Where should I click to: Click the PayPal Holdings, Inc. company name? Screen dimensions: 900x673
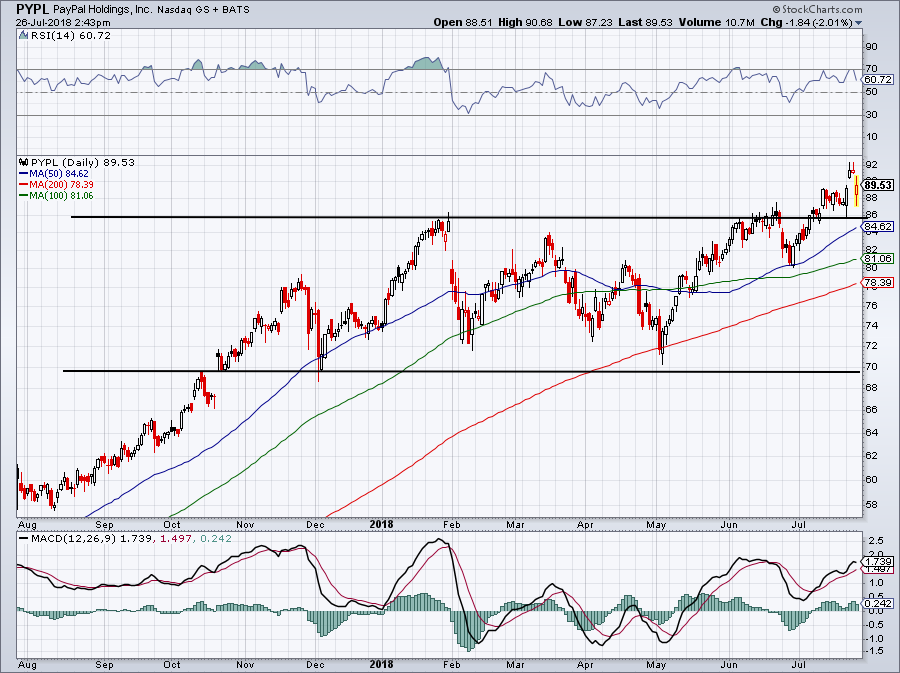(102, 10)
